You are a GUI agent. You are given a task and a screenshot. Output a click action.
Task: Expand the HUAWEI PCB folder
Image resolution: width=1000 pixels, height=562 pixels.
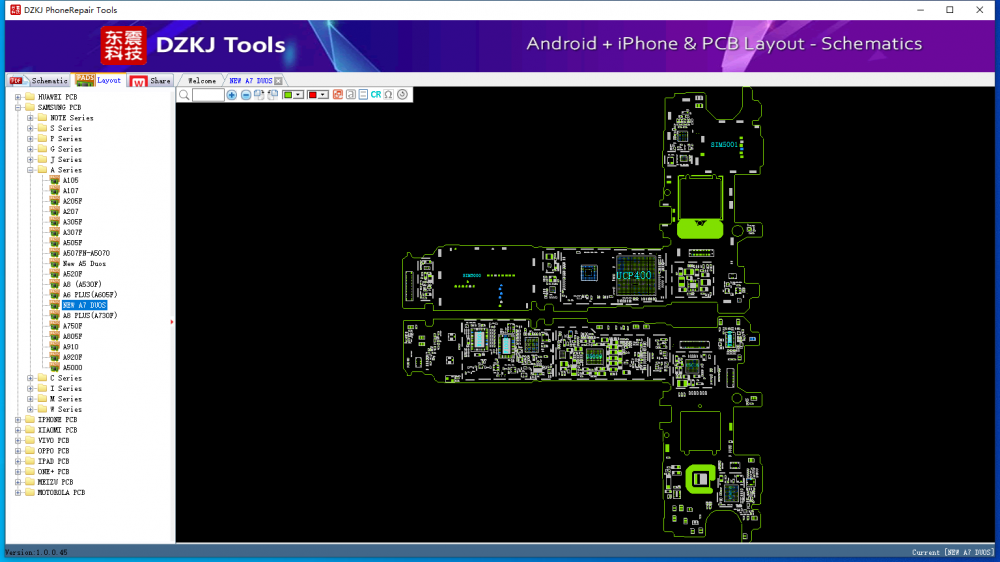click(x=18, y=97)
